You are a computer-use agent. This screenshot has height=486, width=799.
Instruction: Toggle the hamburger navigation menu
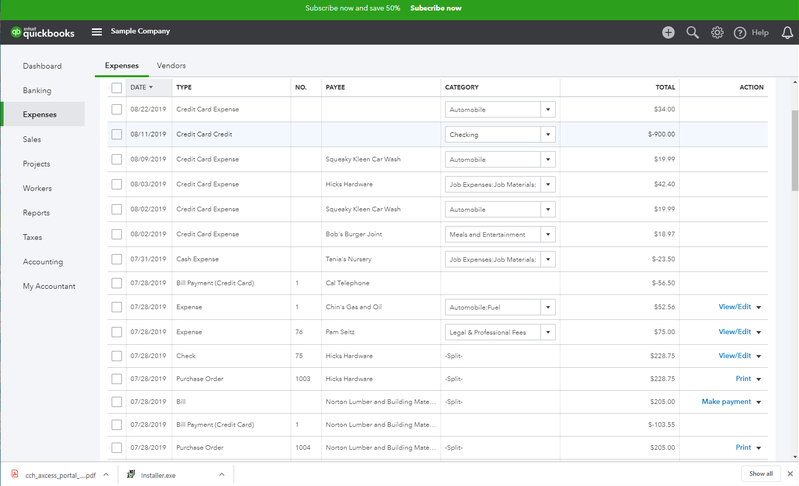pos(96,32)
